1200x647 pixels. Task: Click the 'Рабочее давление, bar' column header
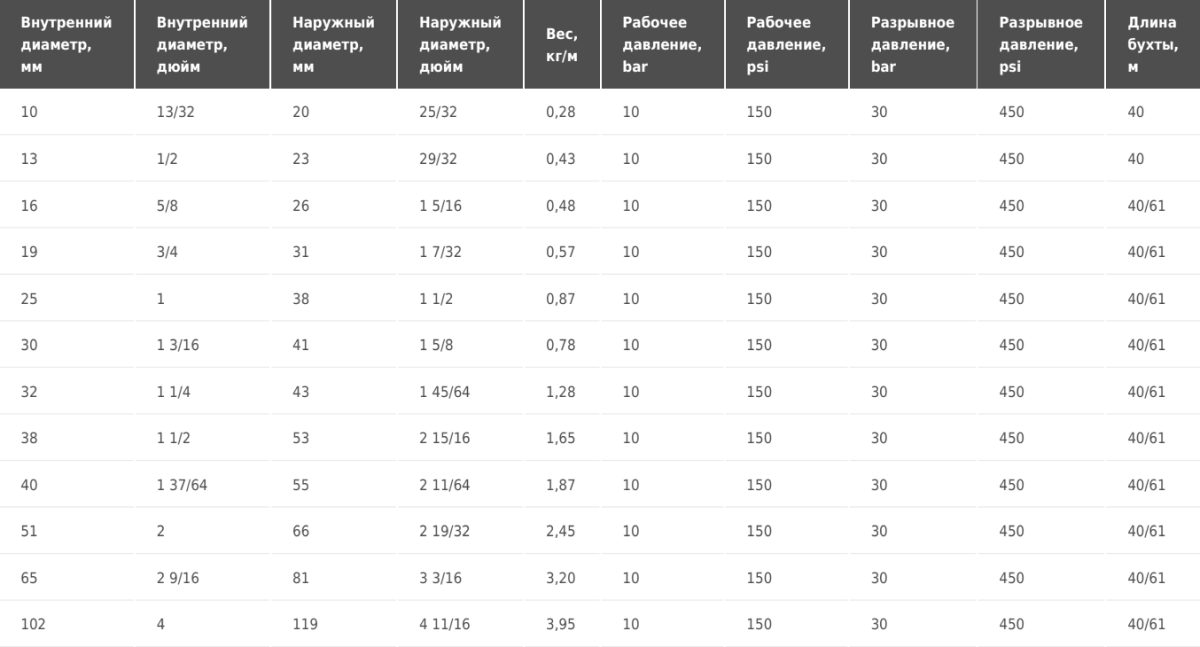click(x=663, y=45)
